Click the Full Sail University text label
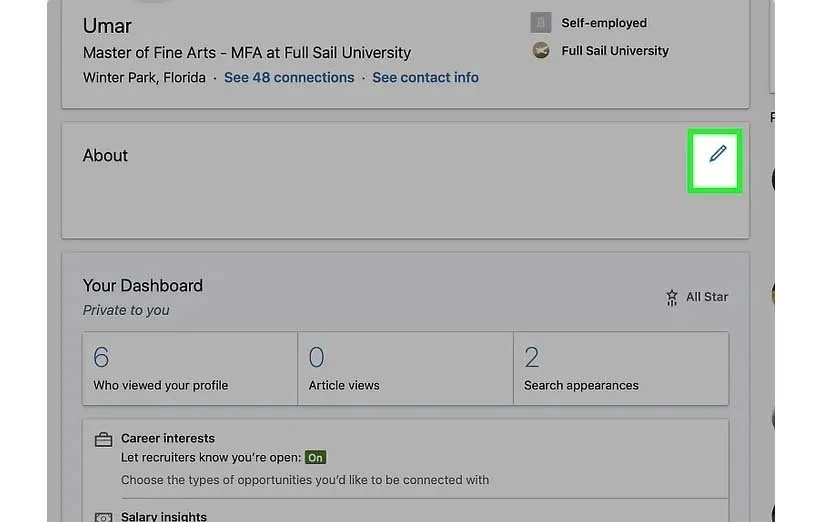822x522 pixels. coord(615,51)
